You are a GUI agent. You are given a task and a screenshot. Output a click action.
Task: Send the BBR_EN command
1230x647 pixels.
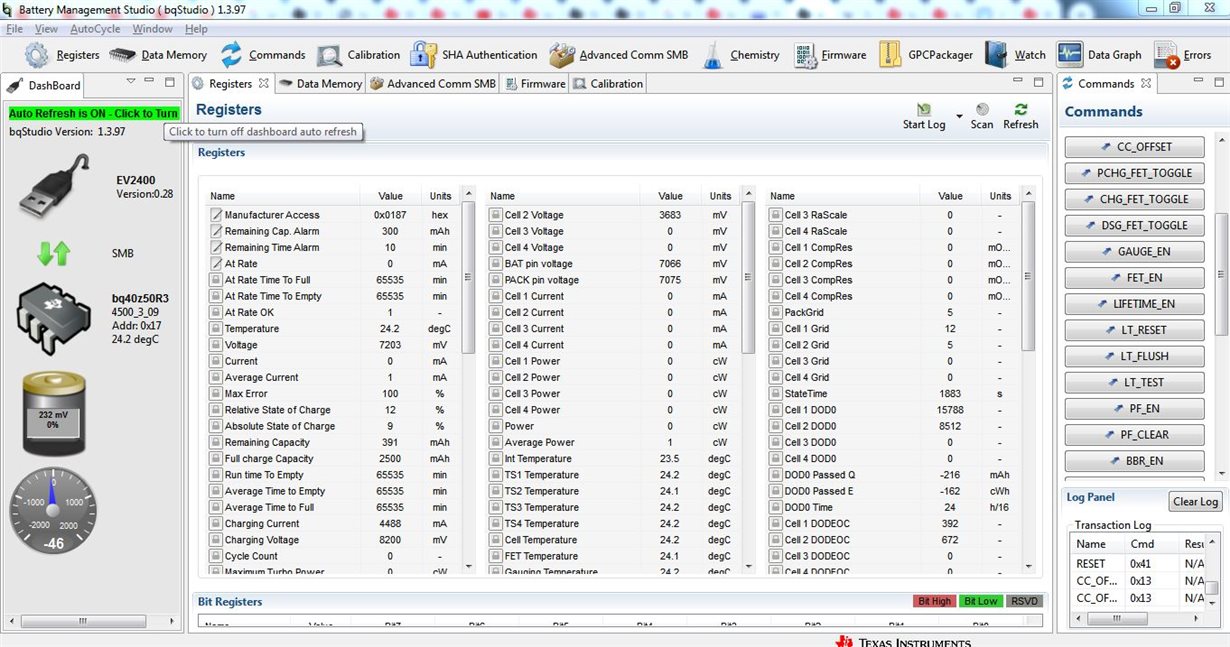click(1135, 461)
